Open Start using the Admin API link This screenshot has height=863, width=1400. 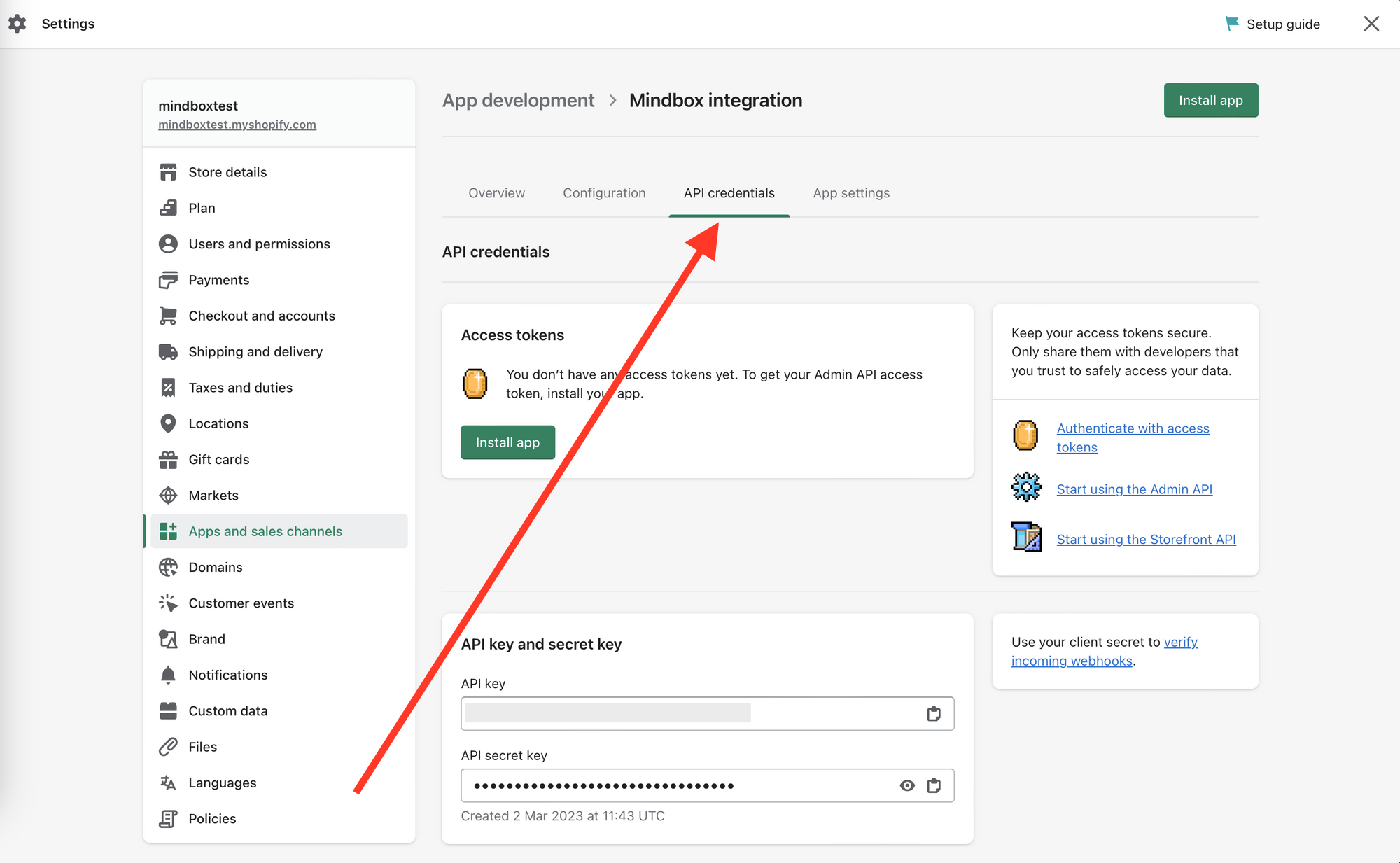1134,489
